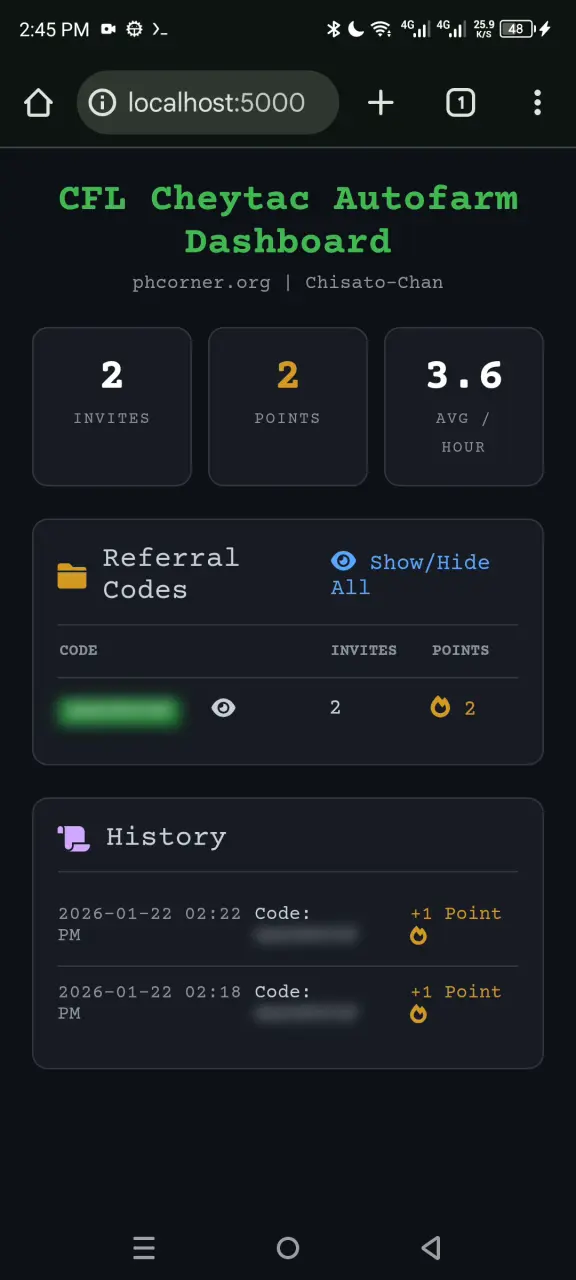This screenshot has width=576, height=1280.
Task: Click flame icon on 02:22 PM history entry
Action: tap(418, 936)
